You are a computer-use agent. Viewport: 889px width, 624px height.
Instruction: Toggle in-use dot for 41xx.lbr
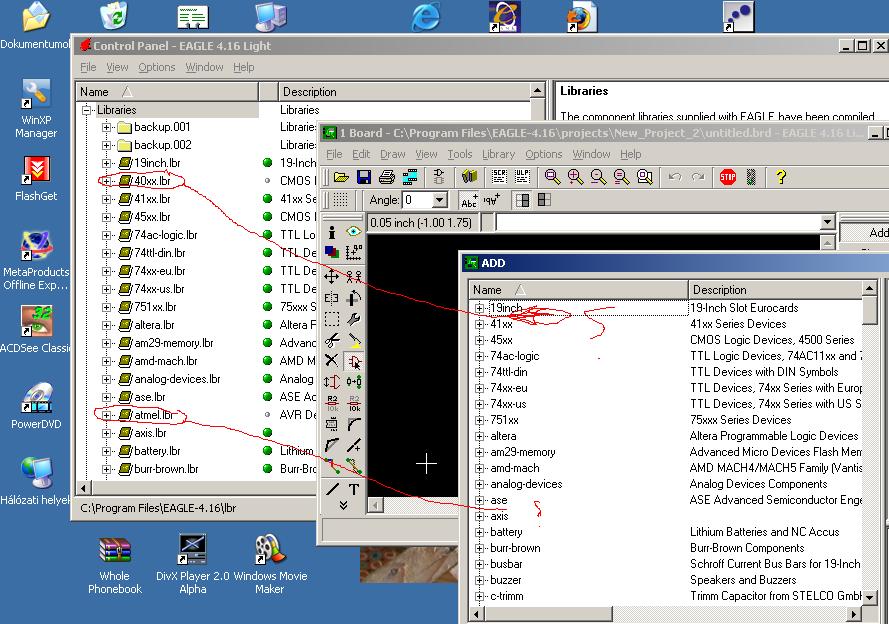(268, 199)
